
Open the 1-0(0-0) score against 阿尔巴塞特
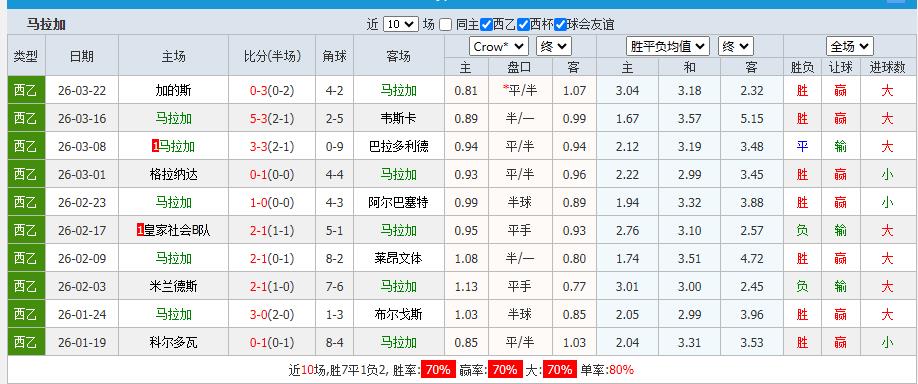tap(272, 203)
